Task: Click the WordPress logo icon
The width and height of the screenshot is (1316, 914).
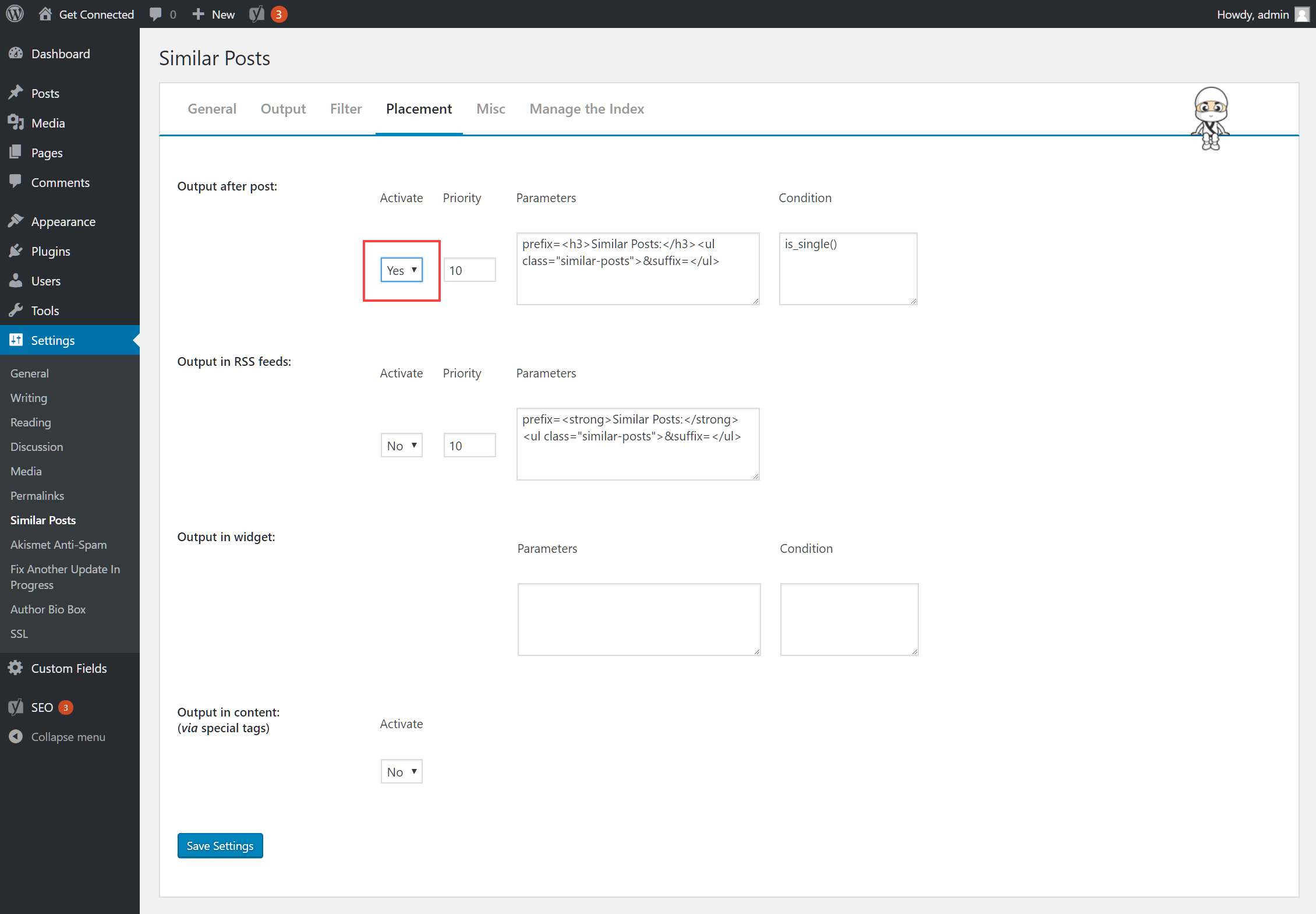Action: (x=15, y=14)
